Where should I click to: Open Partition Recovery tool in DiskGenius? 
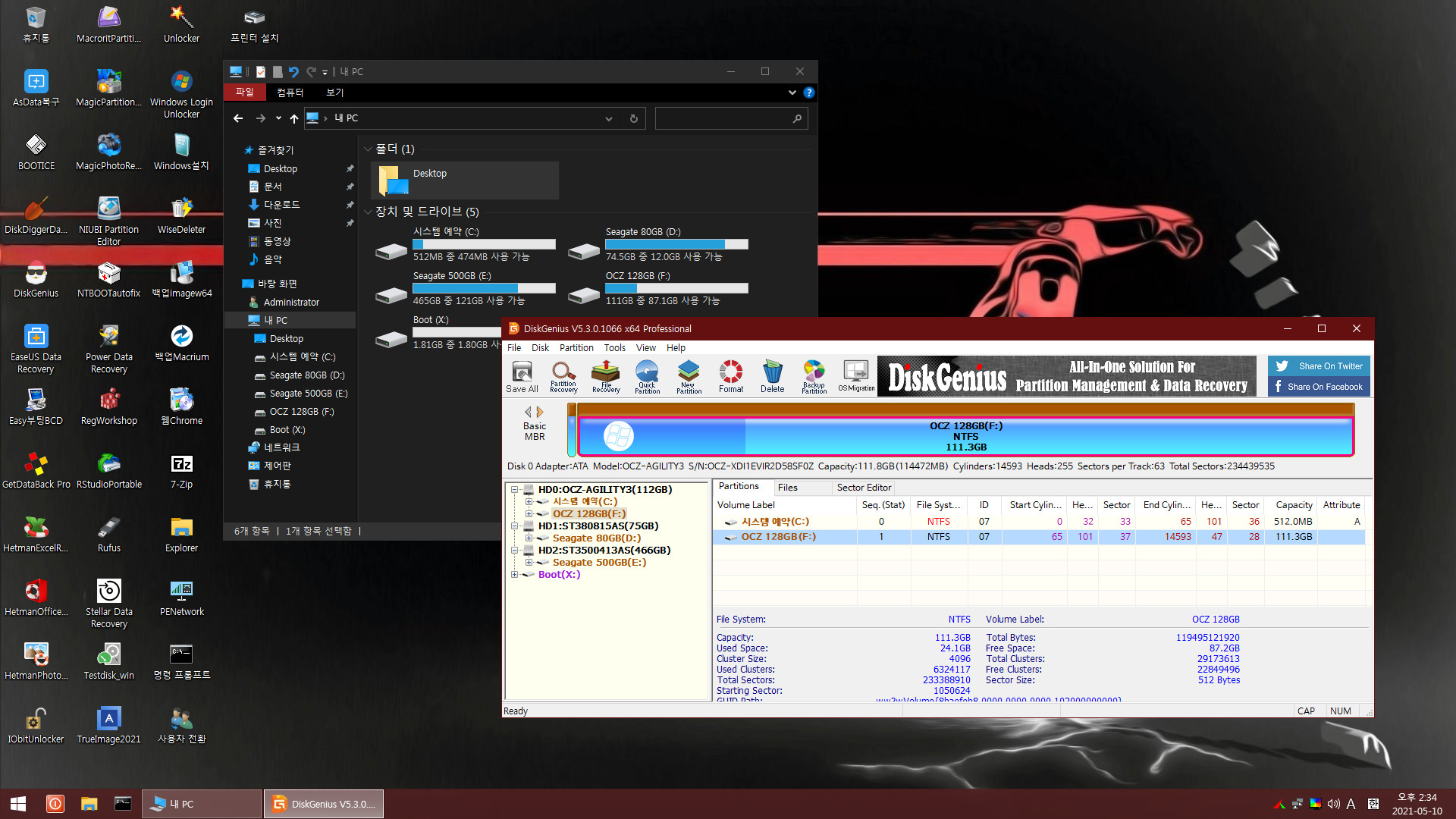[563, 376]
